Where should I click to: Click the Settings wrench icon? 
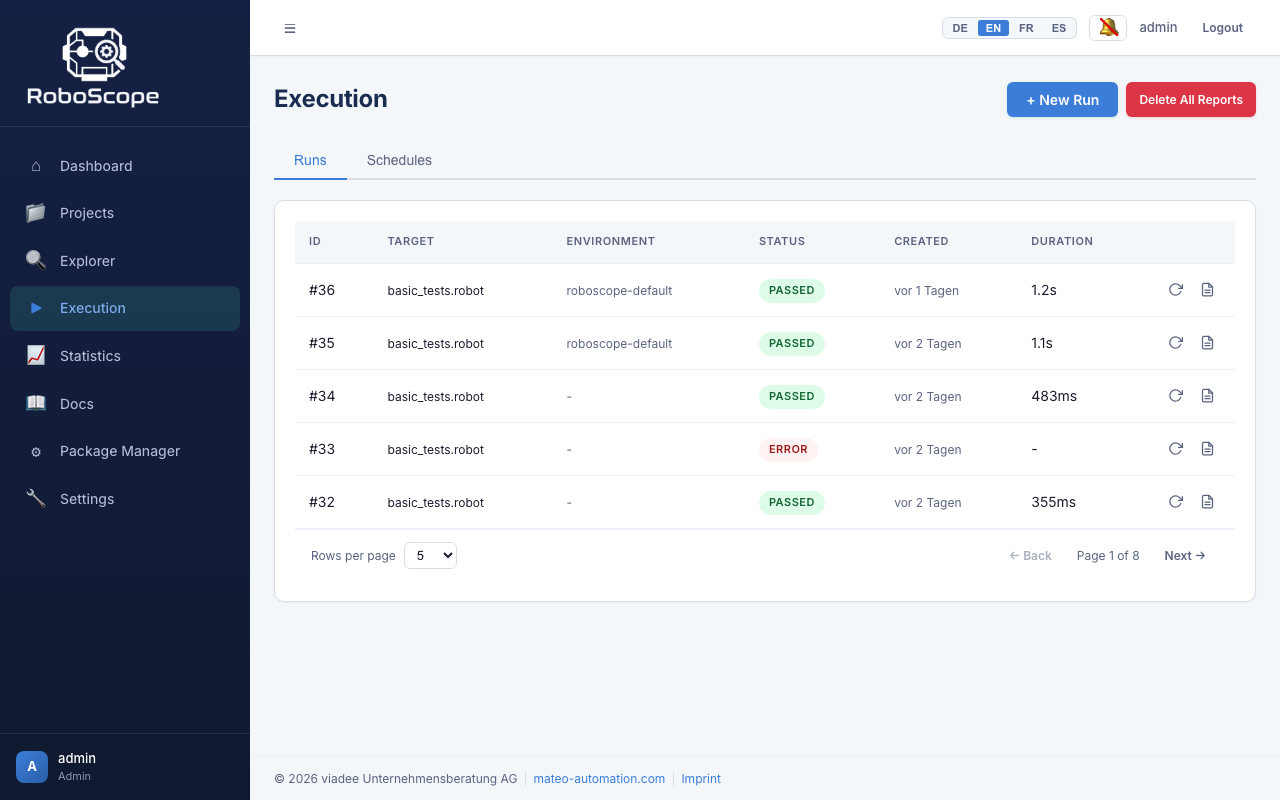[36, 498]
